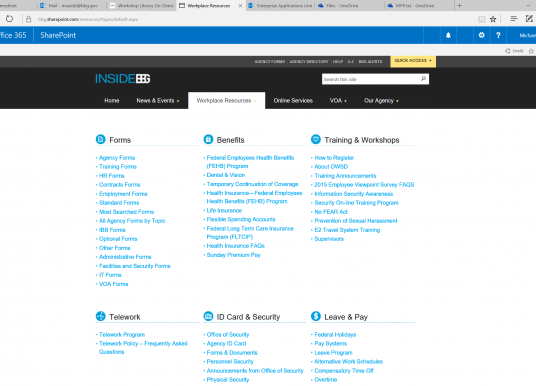Screen dimensions: 536x386
Task: Click the search magnifier in site search box
Action: click(423, 79)
